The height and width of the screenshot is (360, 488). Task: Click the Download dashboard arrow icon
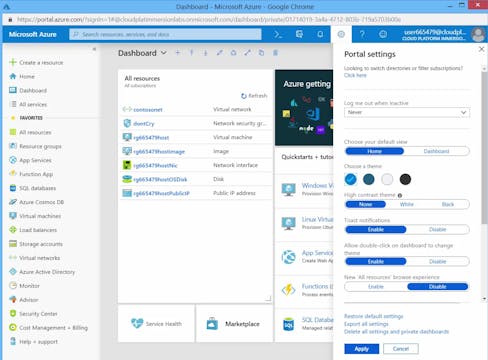point(205,53)
